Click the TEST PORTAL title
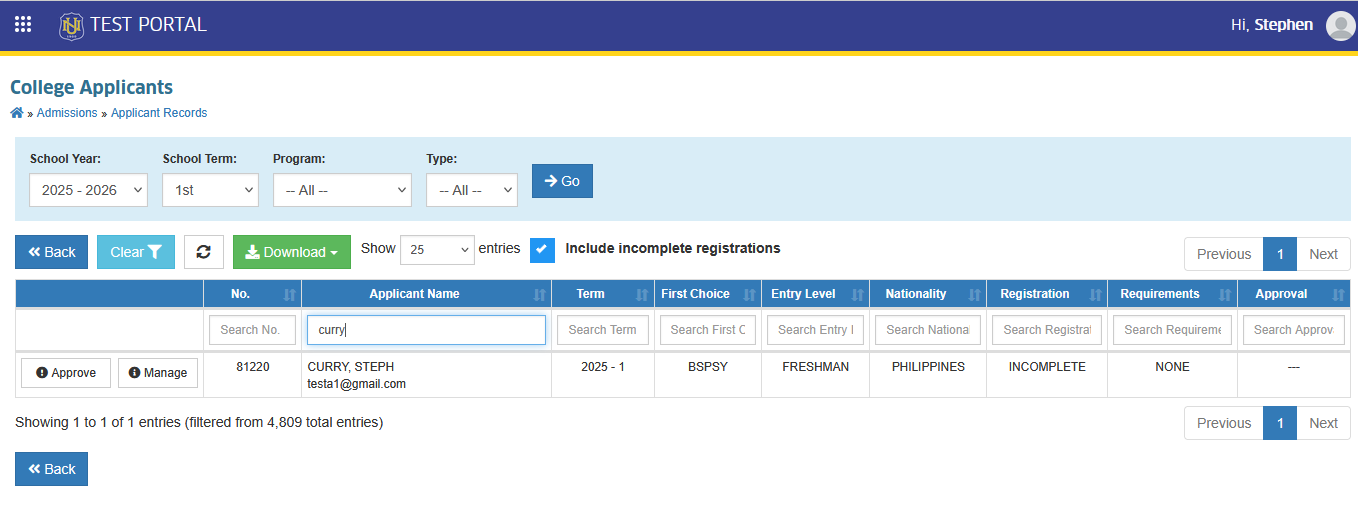1358x520 pixels. click(x=148, y=25)
